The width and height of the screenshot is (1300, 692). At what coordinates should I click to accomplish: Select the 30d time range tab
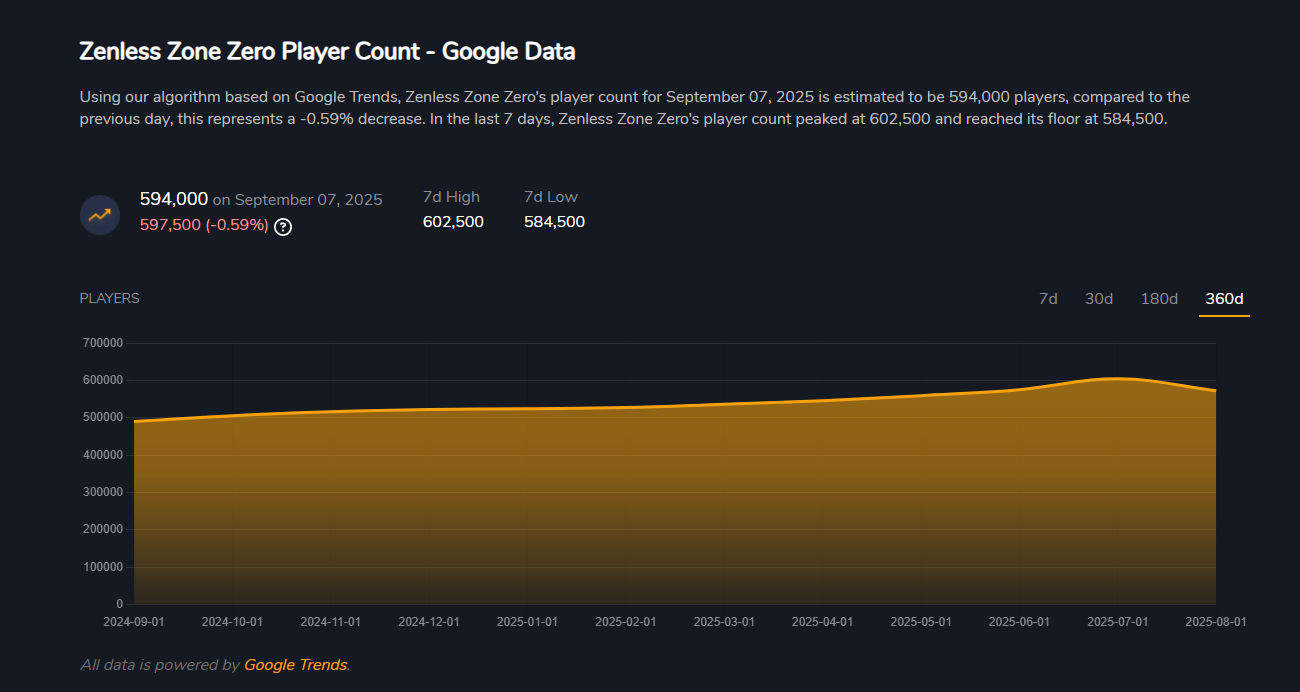pyautogui.click(x=1099, y=299)
